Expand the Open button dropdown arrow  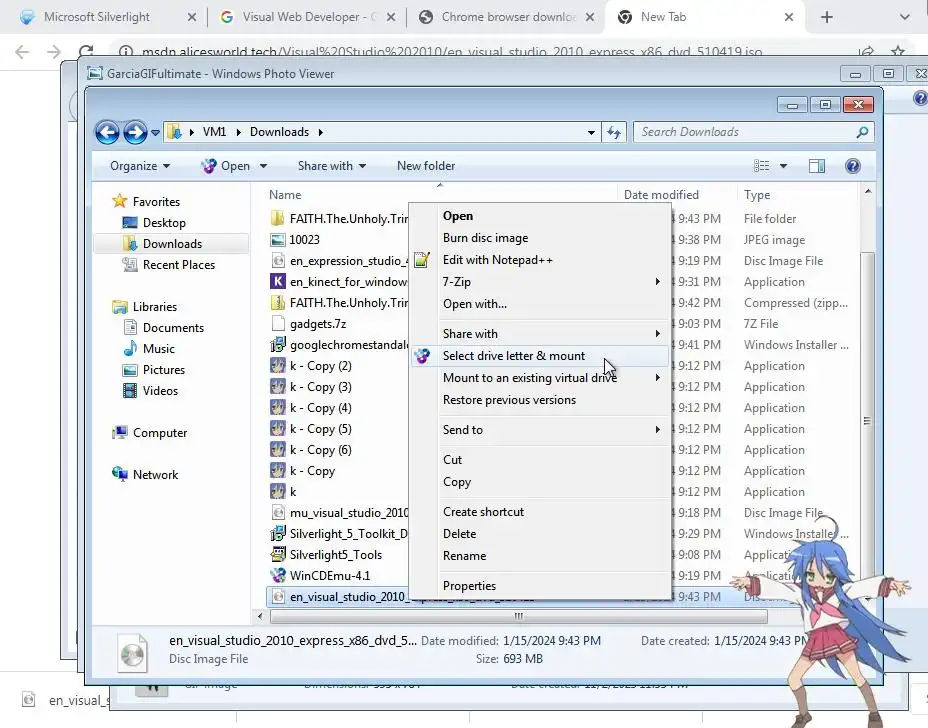tap(263, 166)
